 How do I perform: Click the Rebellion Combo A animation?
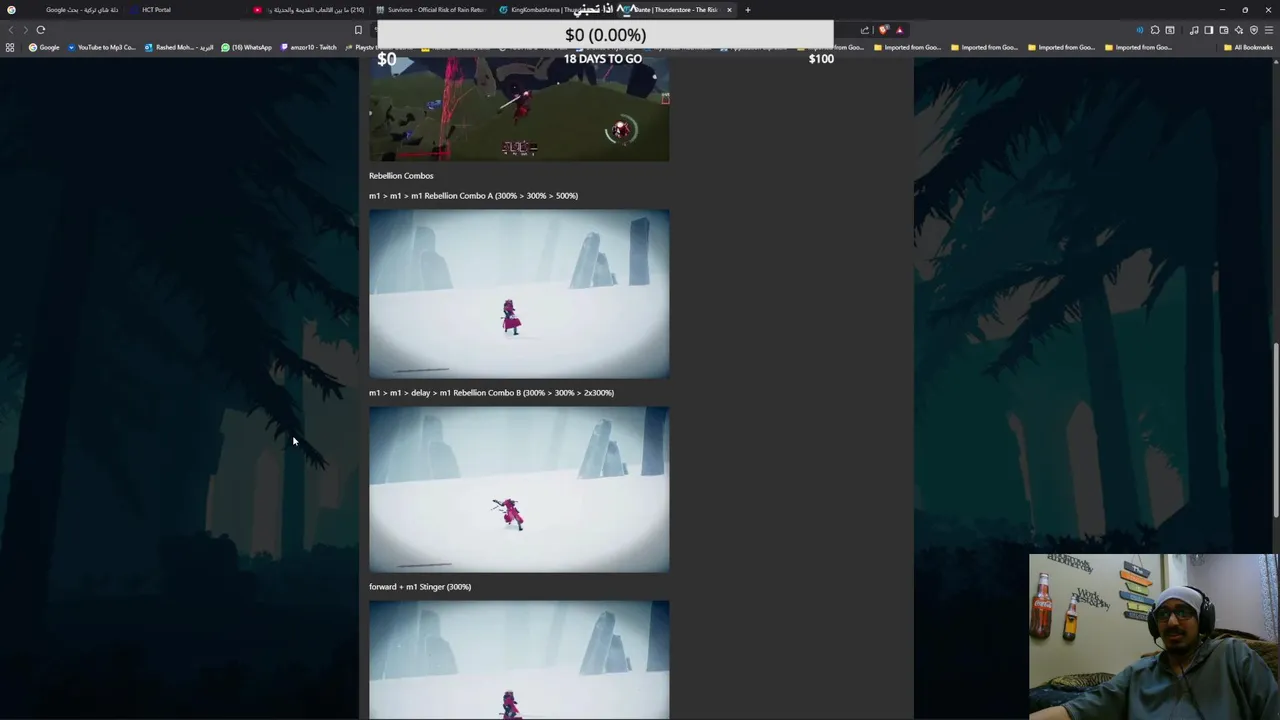[x=519, y=294]
